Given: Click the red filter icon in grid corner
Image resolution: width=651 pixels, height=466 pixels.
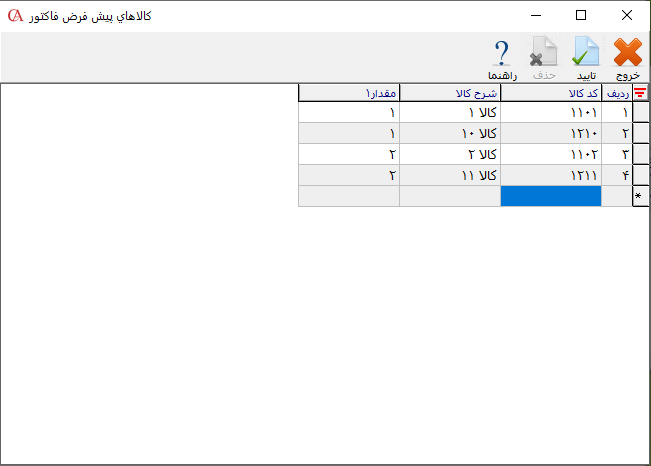Looking at the screenshot, I should coord(641,93).
